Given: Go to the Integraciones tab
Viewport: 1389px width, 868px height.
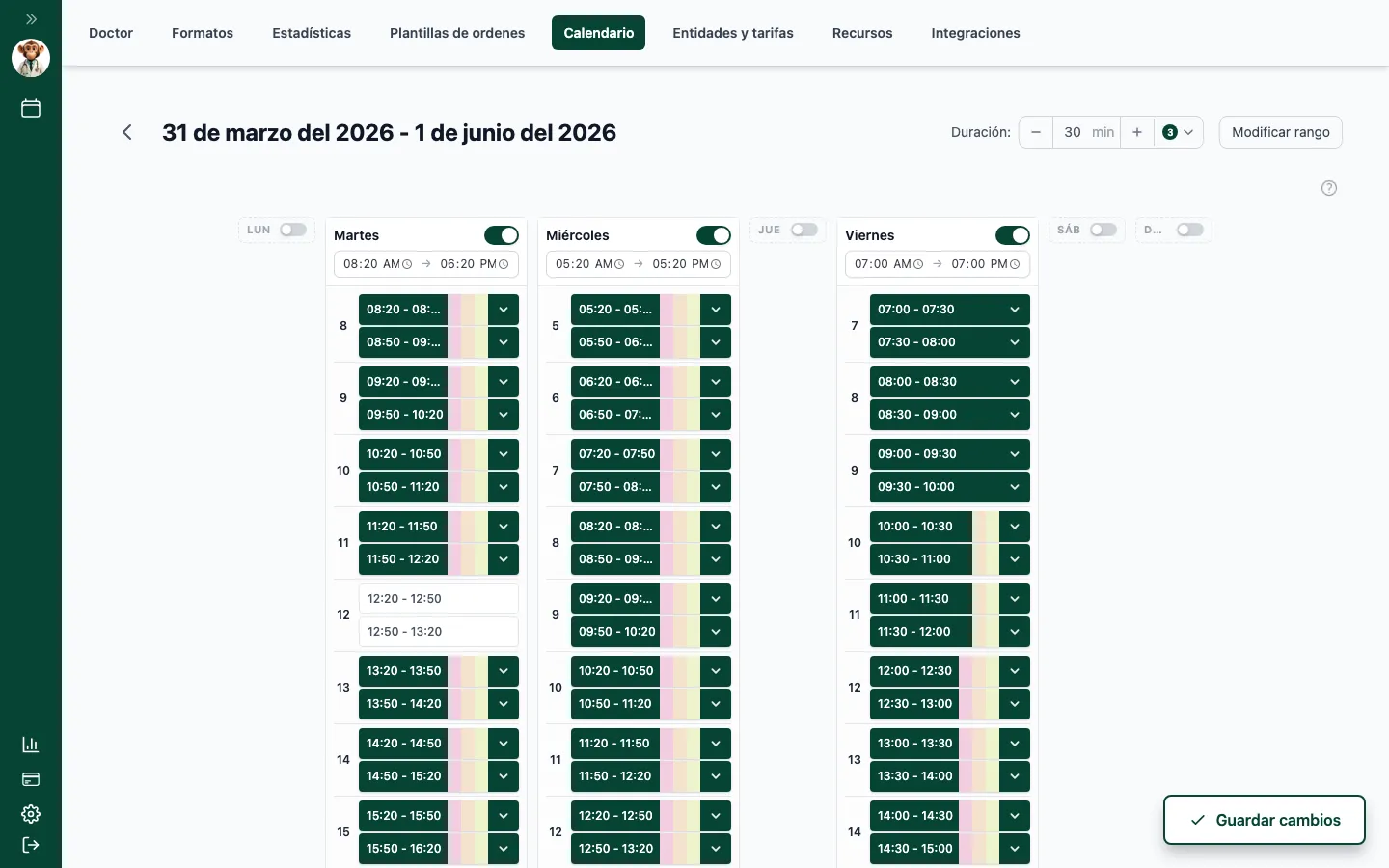Looking at the screenshot, I should click(975, 33).
